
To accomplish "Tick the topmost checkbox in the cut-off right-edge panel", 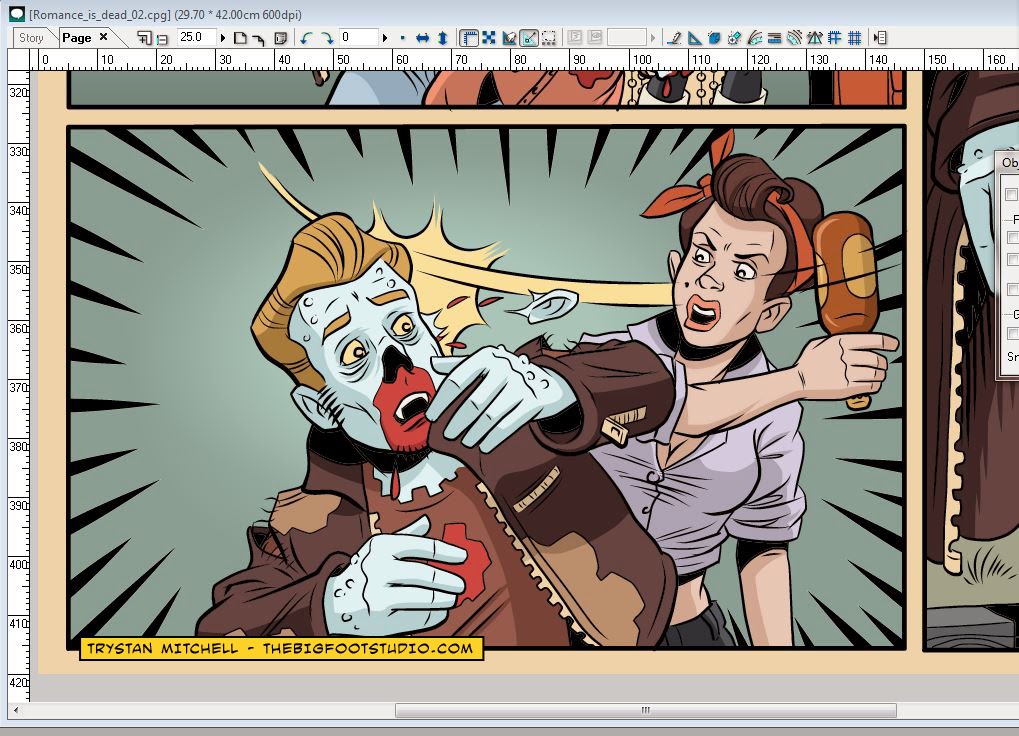I will coord(1011,194).
